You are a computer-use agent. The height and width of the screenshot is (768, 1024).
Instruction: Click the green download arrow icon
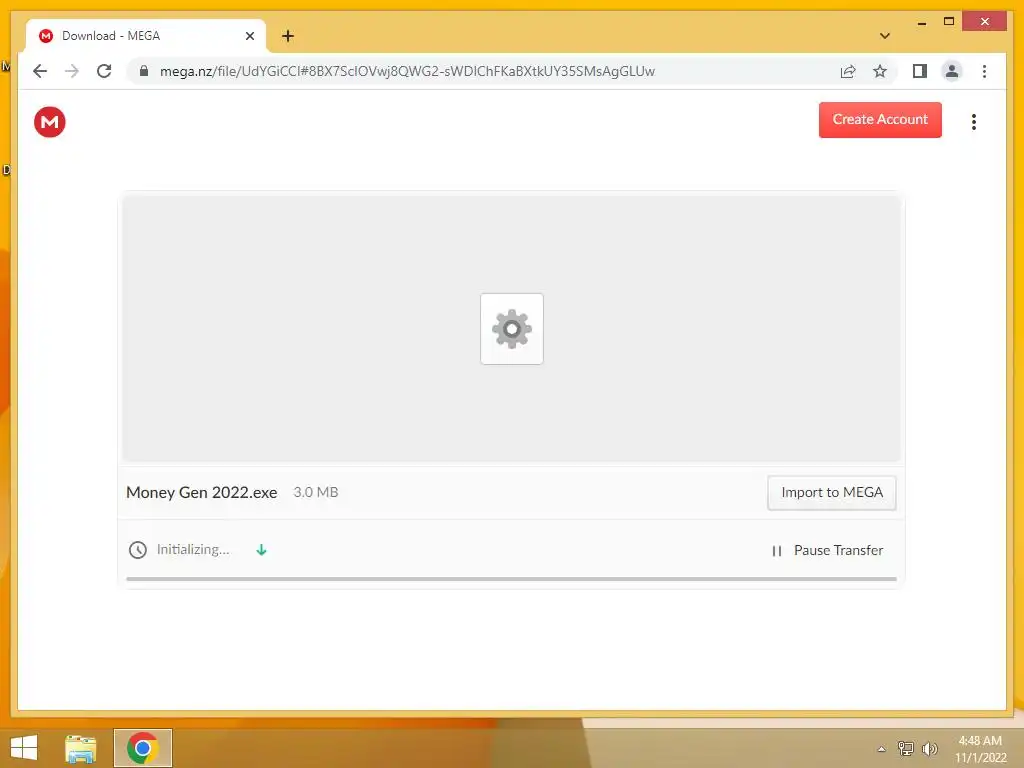click(261, 550)
